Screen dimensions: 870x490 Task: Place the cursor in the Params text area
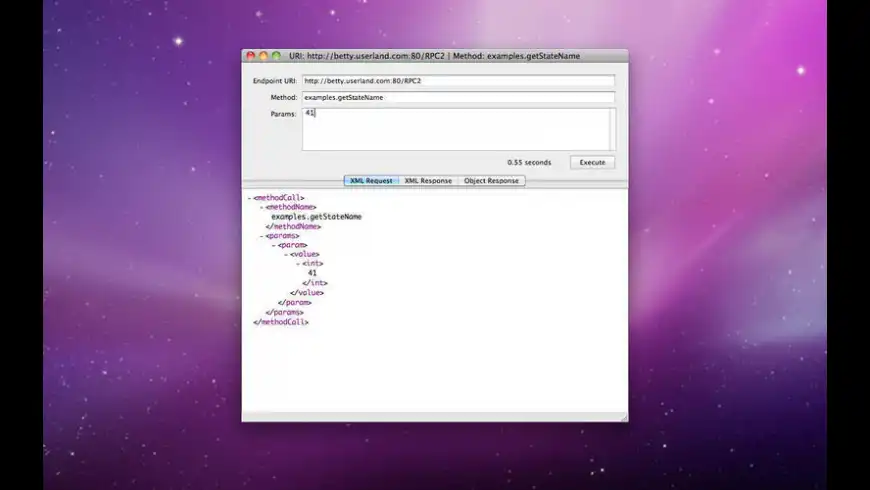coord(458,129)
